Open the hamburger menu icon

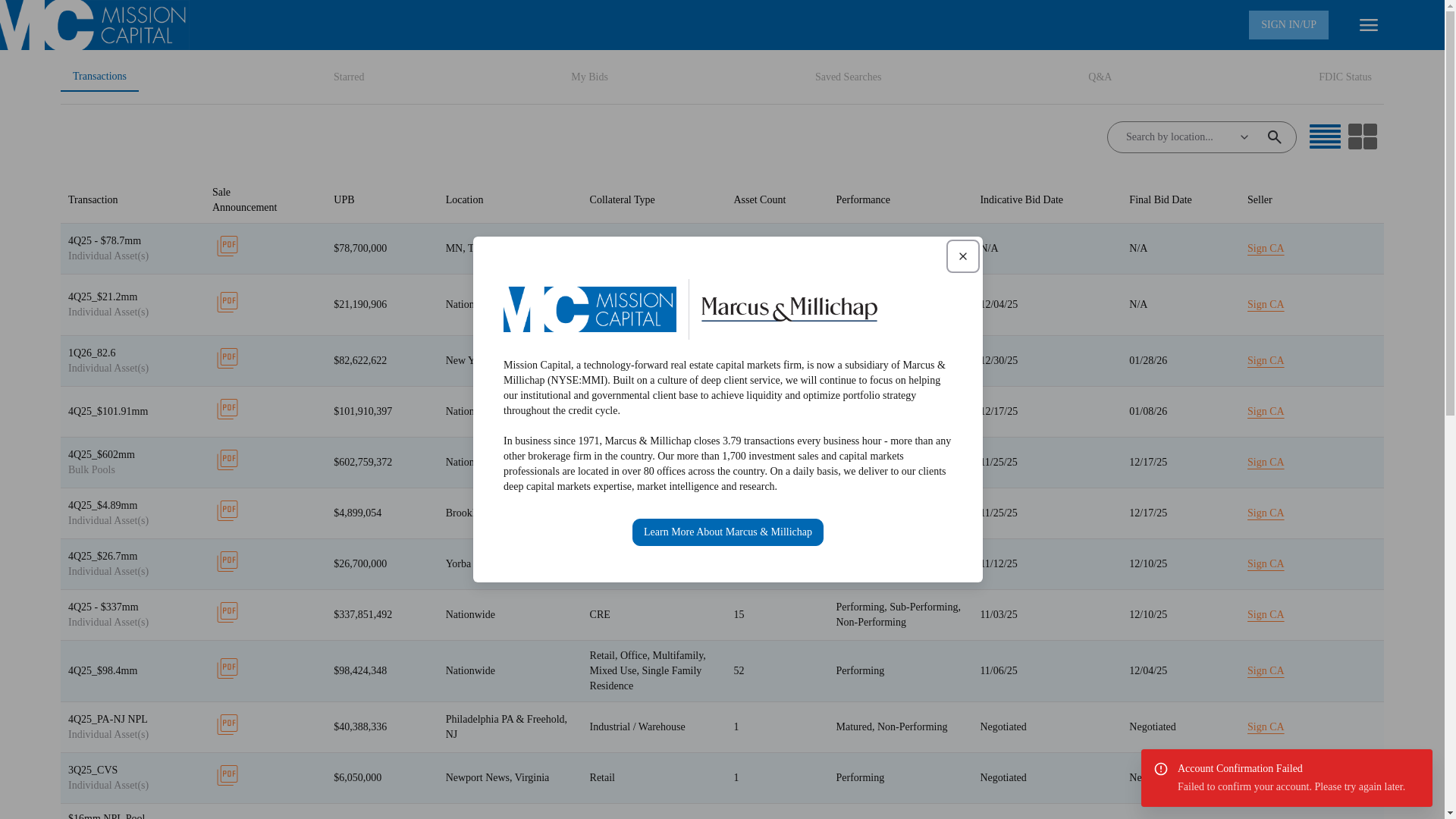(1368, 25)
